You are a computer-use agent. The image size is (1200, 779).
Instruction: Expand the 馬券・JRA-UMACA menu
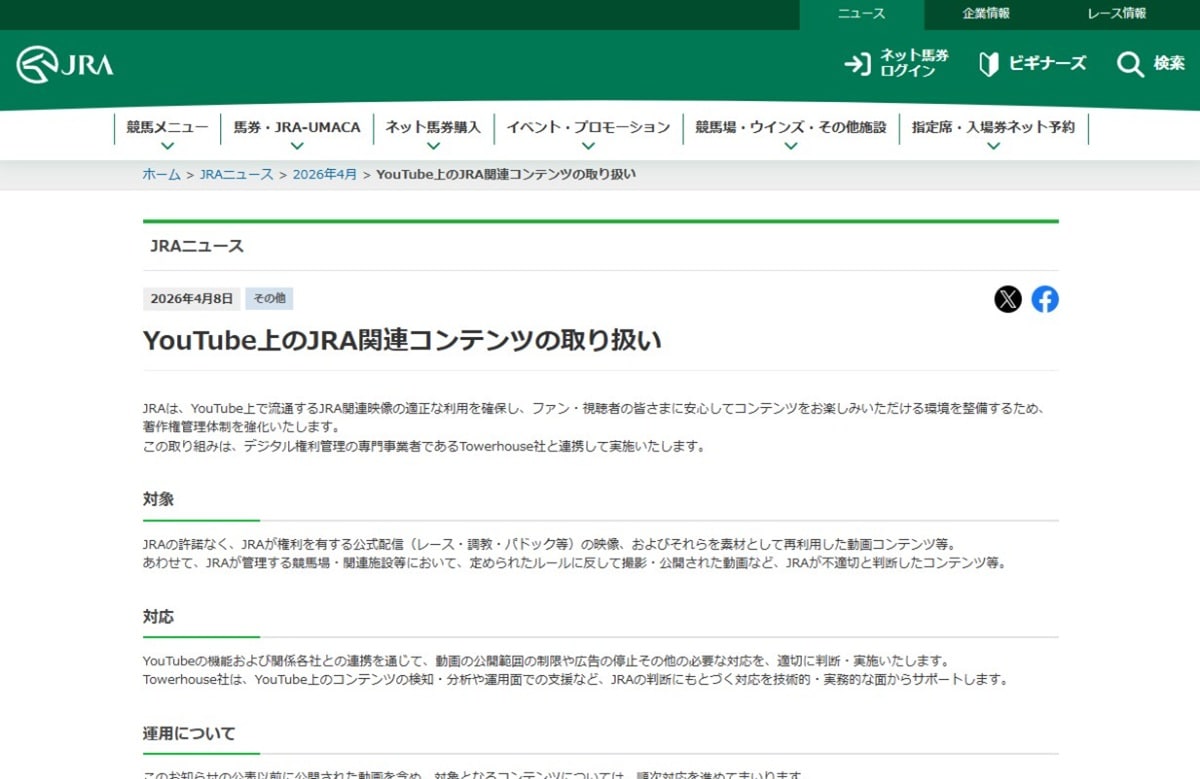(297, 132)
